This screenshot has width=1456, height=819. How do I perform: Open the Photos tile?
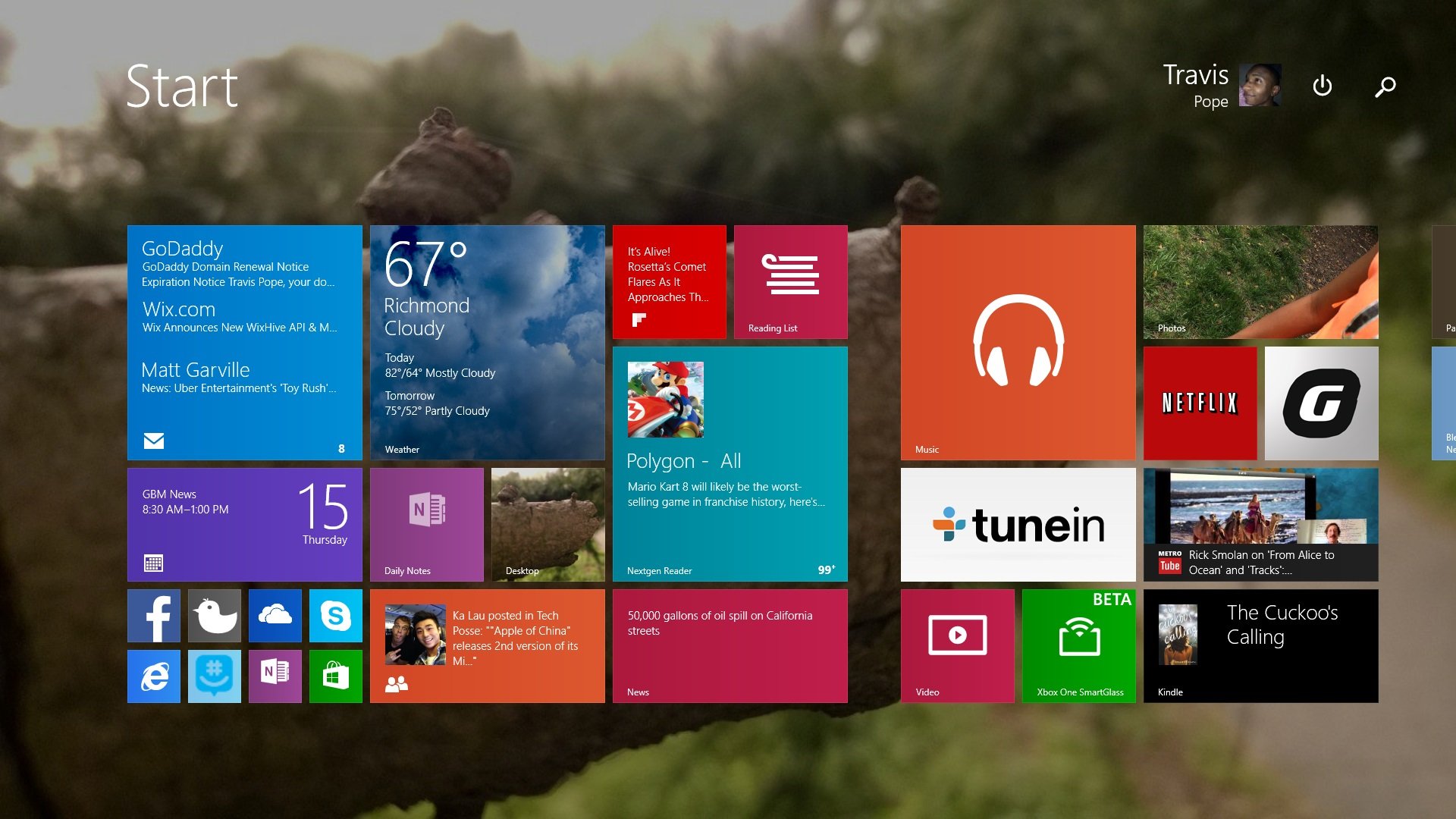pyautogui.click(x=1260, y=282)
